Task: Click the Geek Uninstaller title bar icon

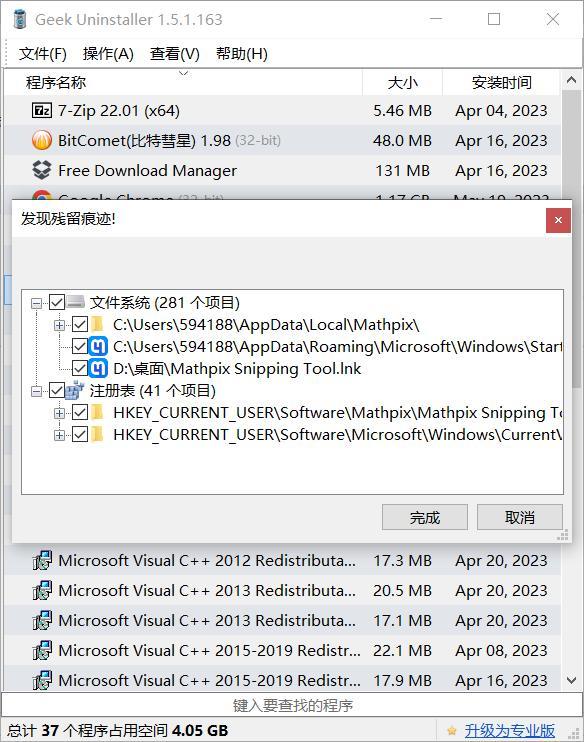Action: [20, 19]
